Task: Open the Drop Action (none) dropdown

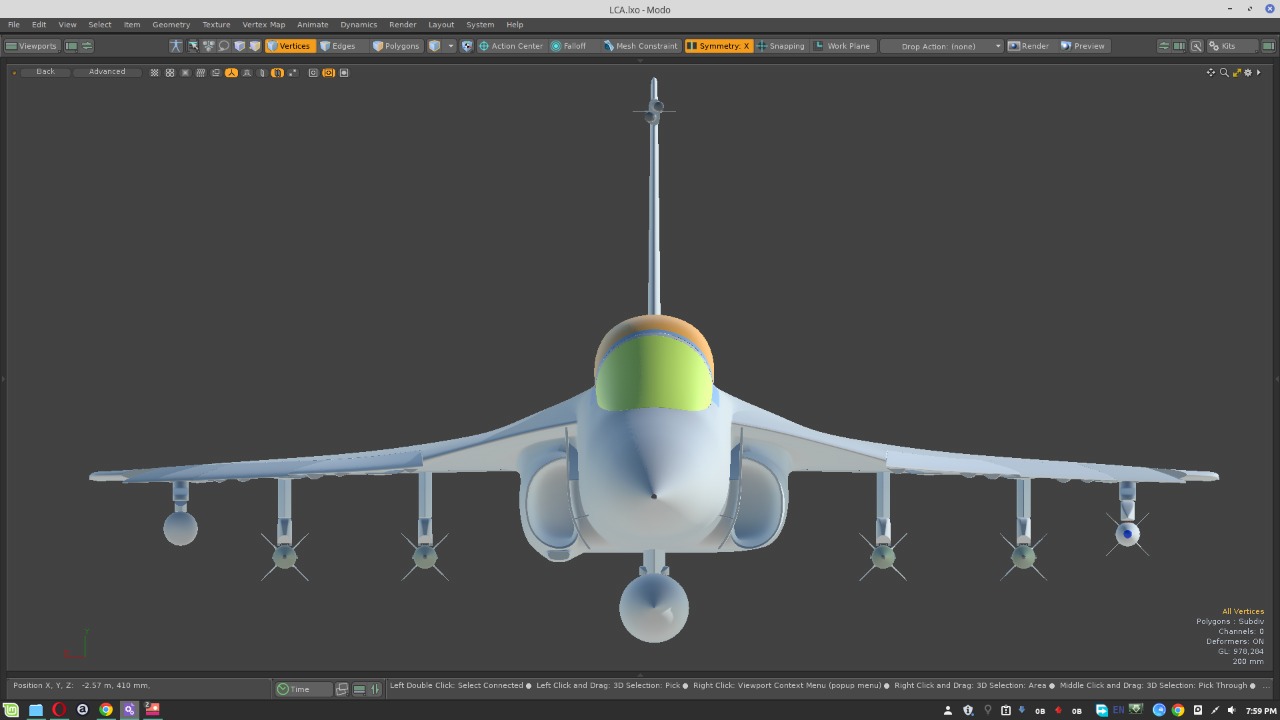Action: [941, 46]
